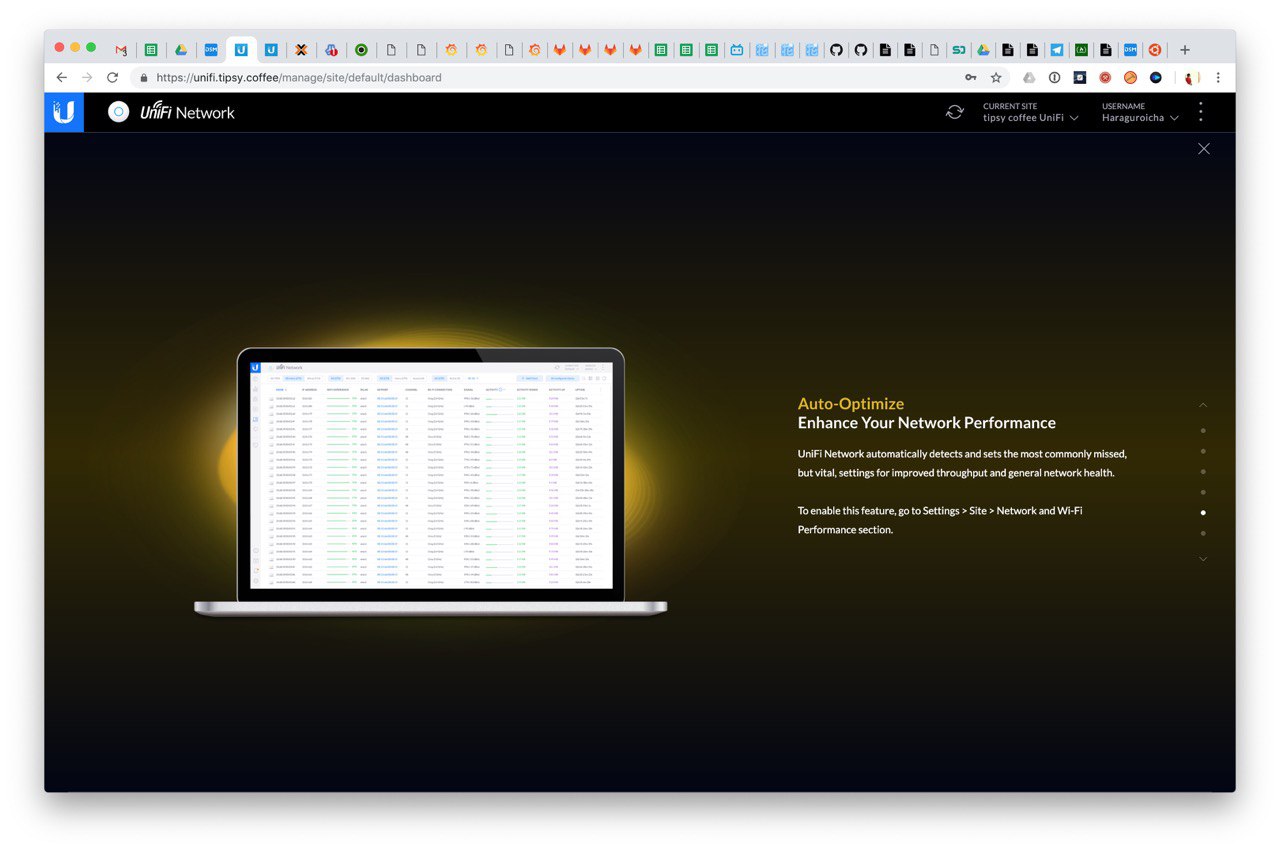
Task: Open the UniFi header three-dot menu
Action: point(1201,112)
